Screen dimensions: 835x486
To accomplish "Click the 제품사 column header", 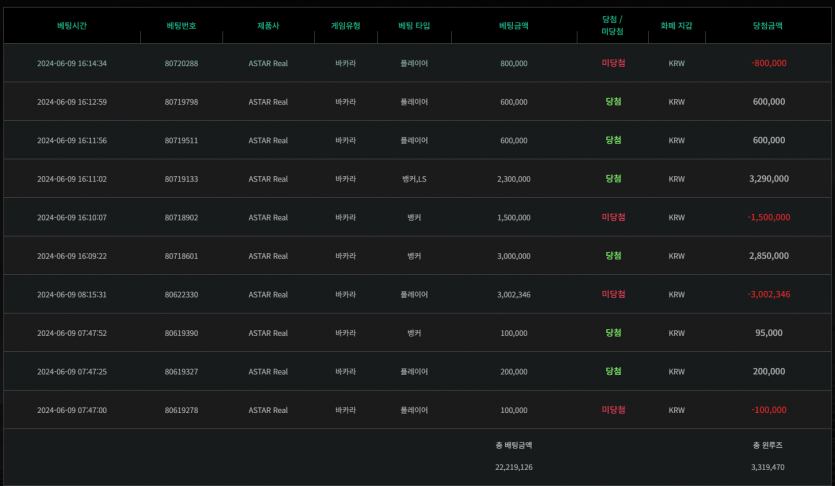I will click(268, 26).
